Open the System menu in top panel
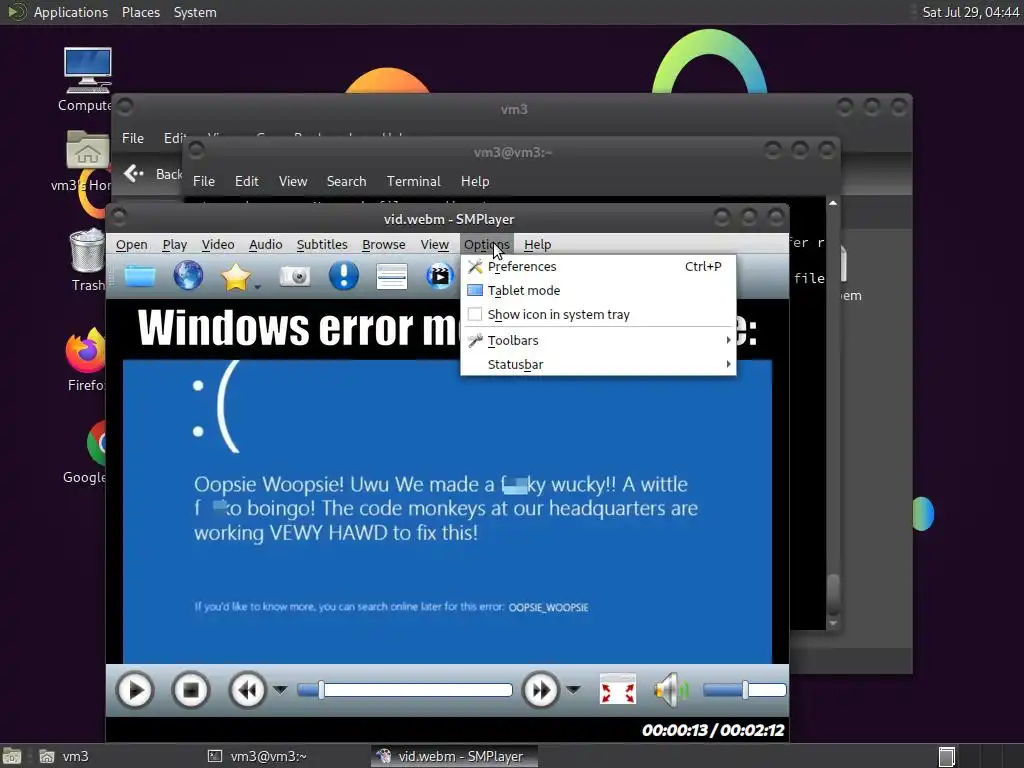Viewport: 1024px width, 768px height. (x=195, y=12)
